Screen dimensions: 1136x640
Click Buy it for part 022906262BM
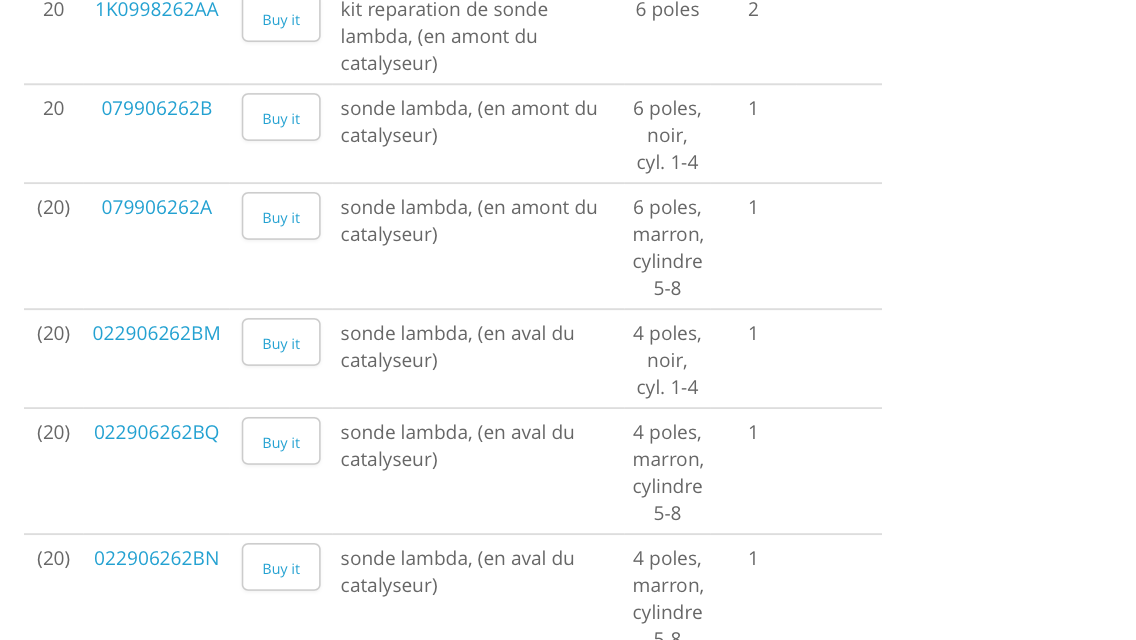[x=281, y=342]
